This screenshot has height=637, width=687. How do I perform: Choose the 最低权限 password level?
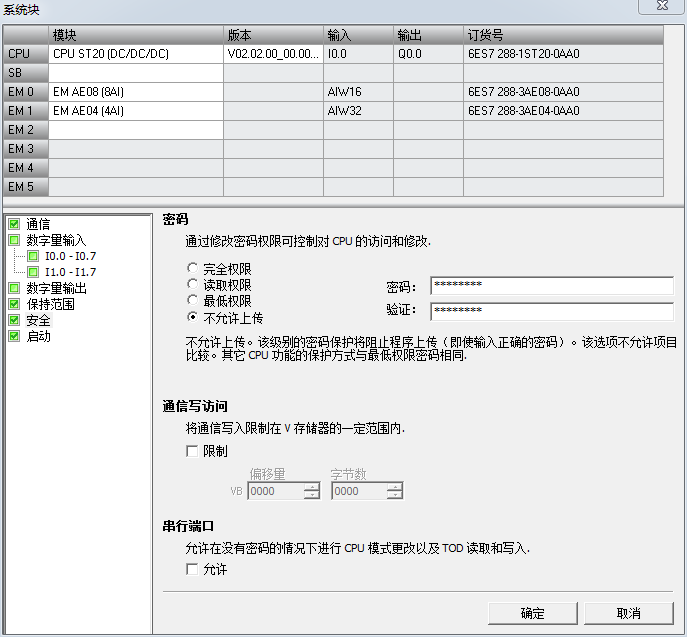pos(193,301)
